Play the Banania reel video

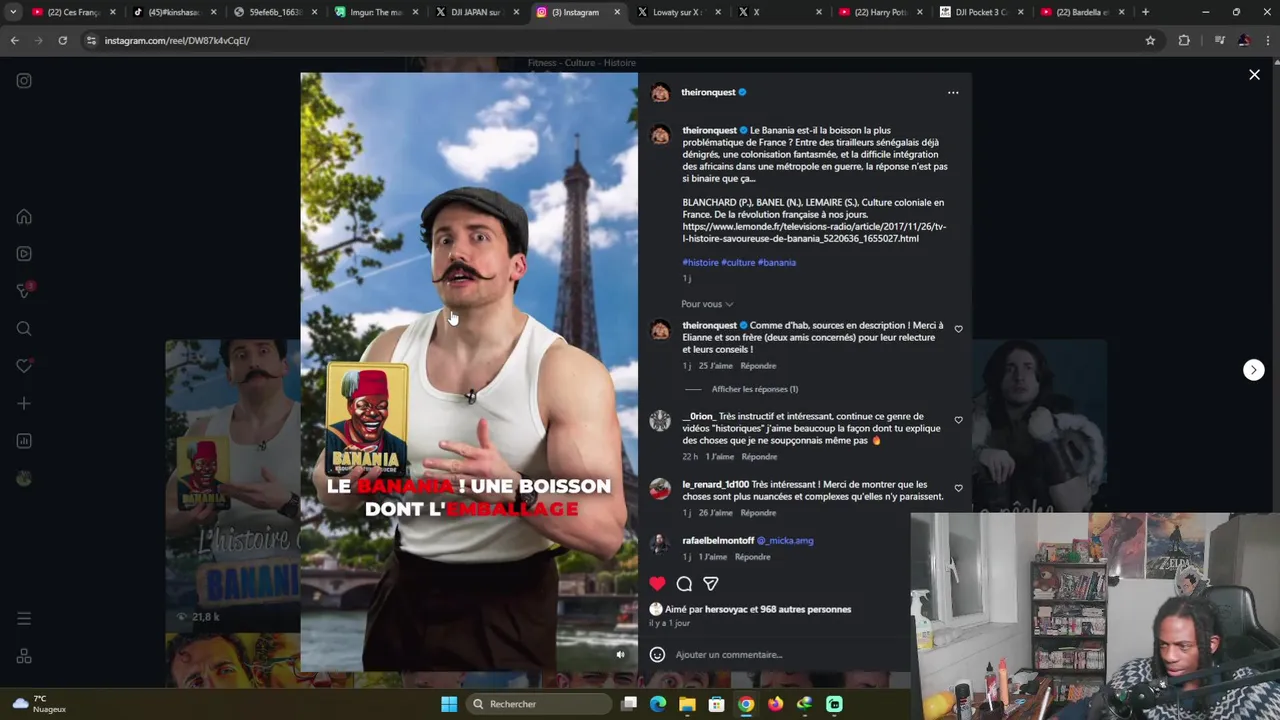pos(469,372)
